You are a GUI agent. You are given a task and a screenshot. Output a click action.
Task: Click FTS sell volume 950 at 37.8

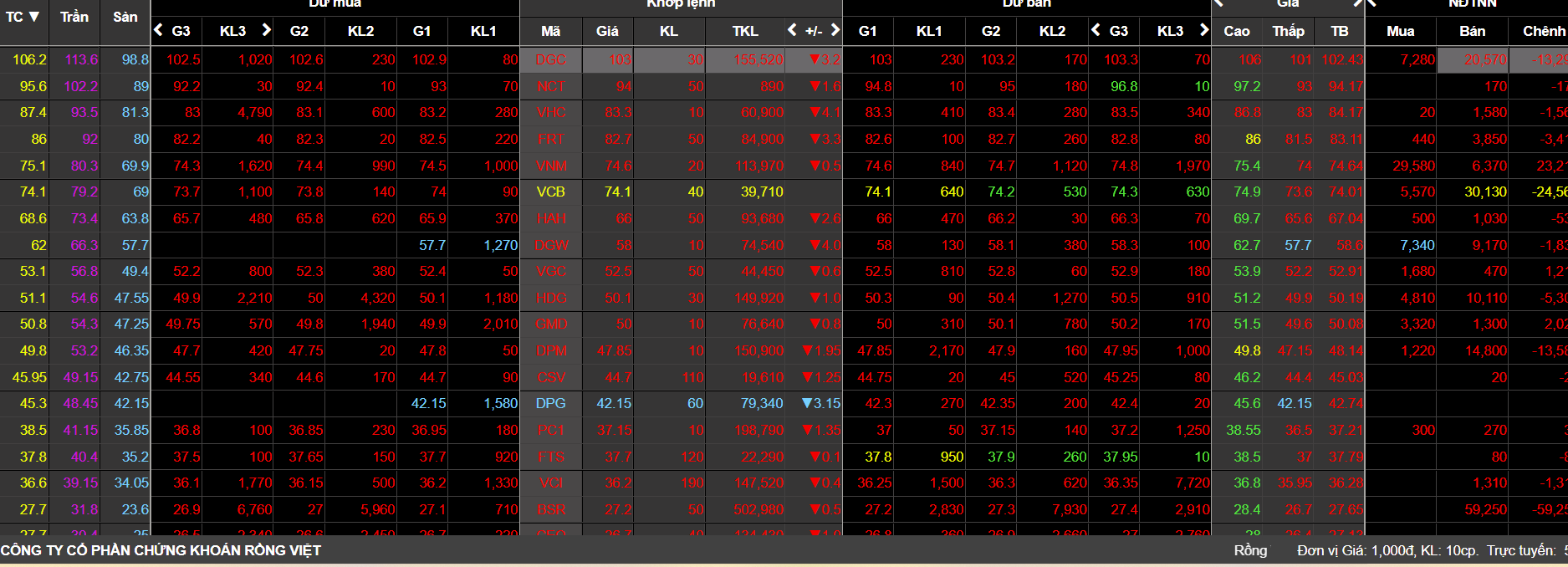tap(952, 457)
